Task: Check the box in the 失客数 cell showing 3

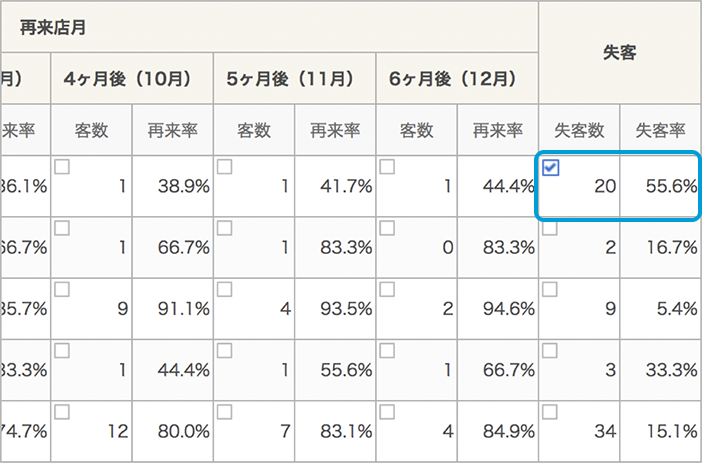Action: 549,351
